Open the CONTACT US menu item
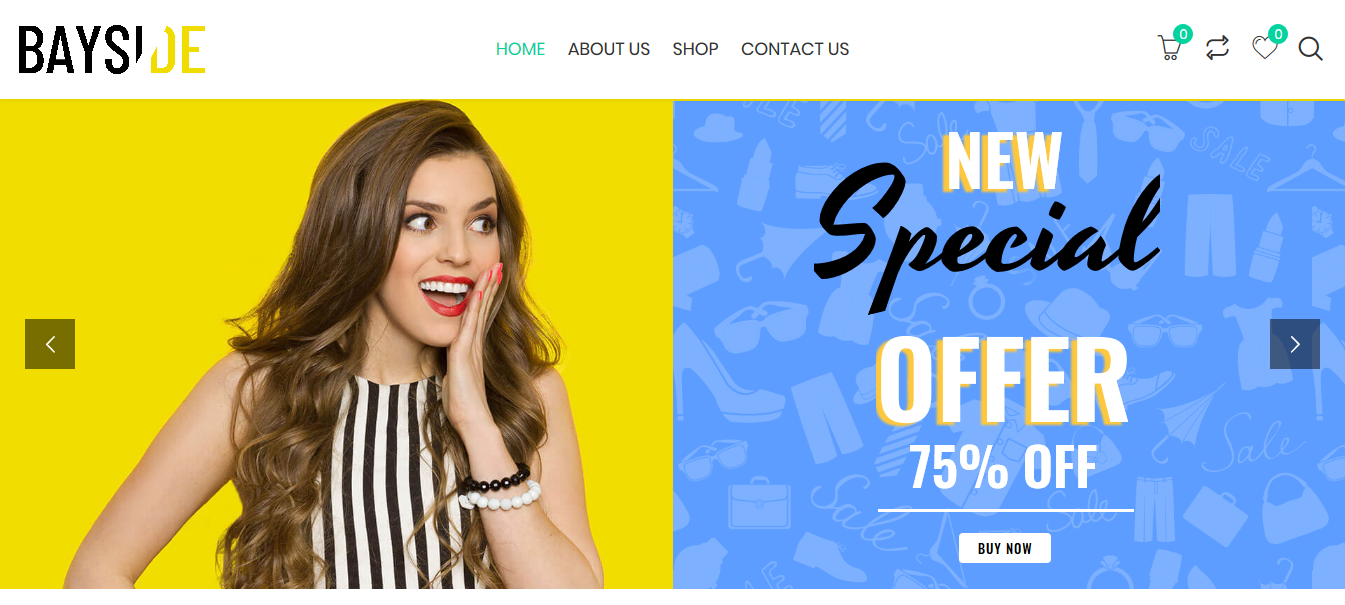This screenshot has width=1345, height=605. click(795, 49)
